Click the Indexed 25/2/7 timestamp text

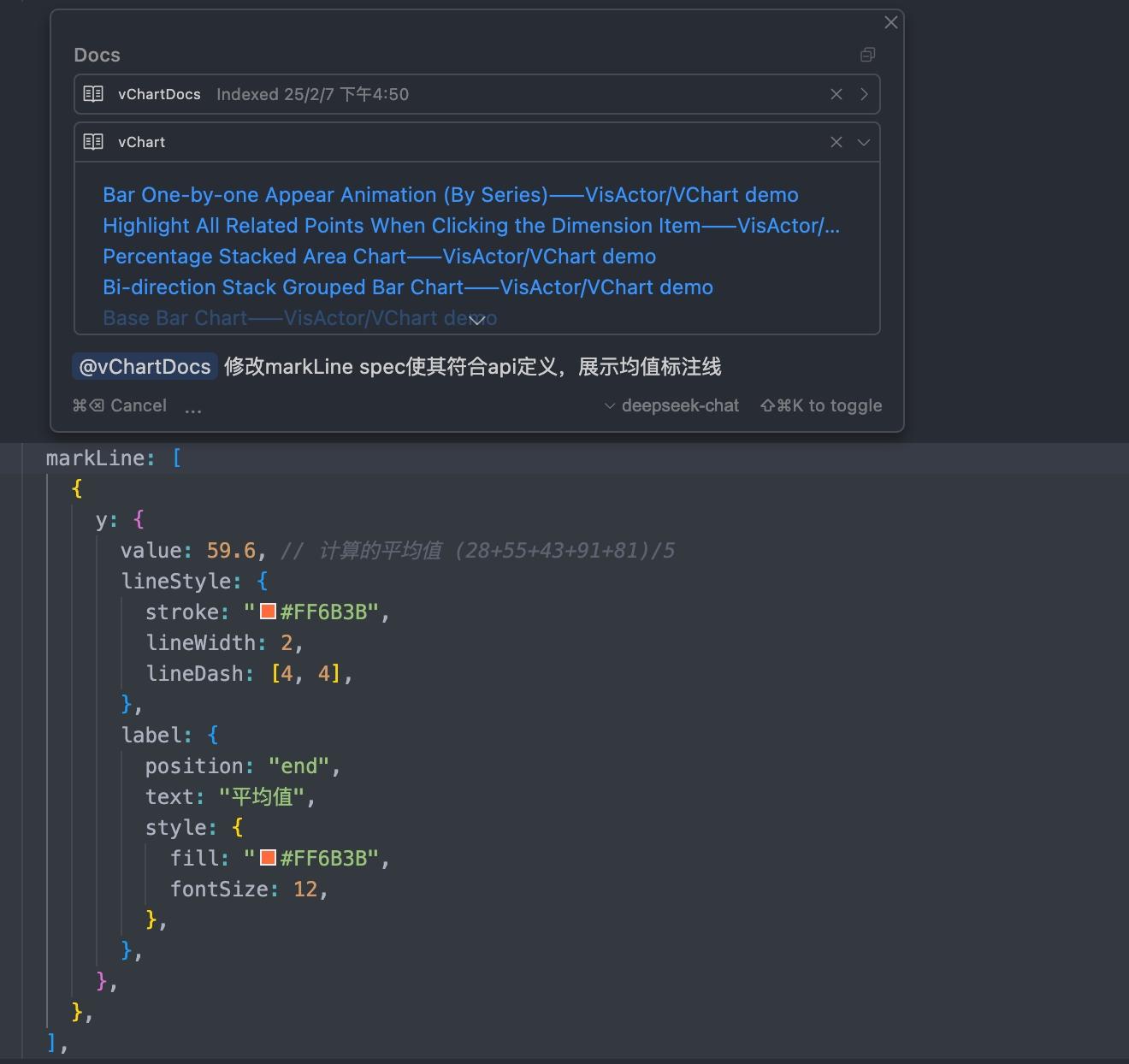[x=313, y=94]
